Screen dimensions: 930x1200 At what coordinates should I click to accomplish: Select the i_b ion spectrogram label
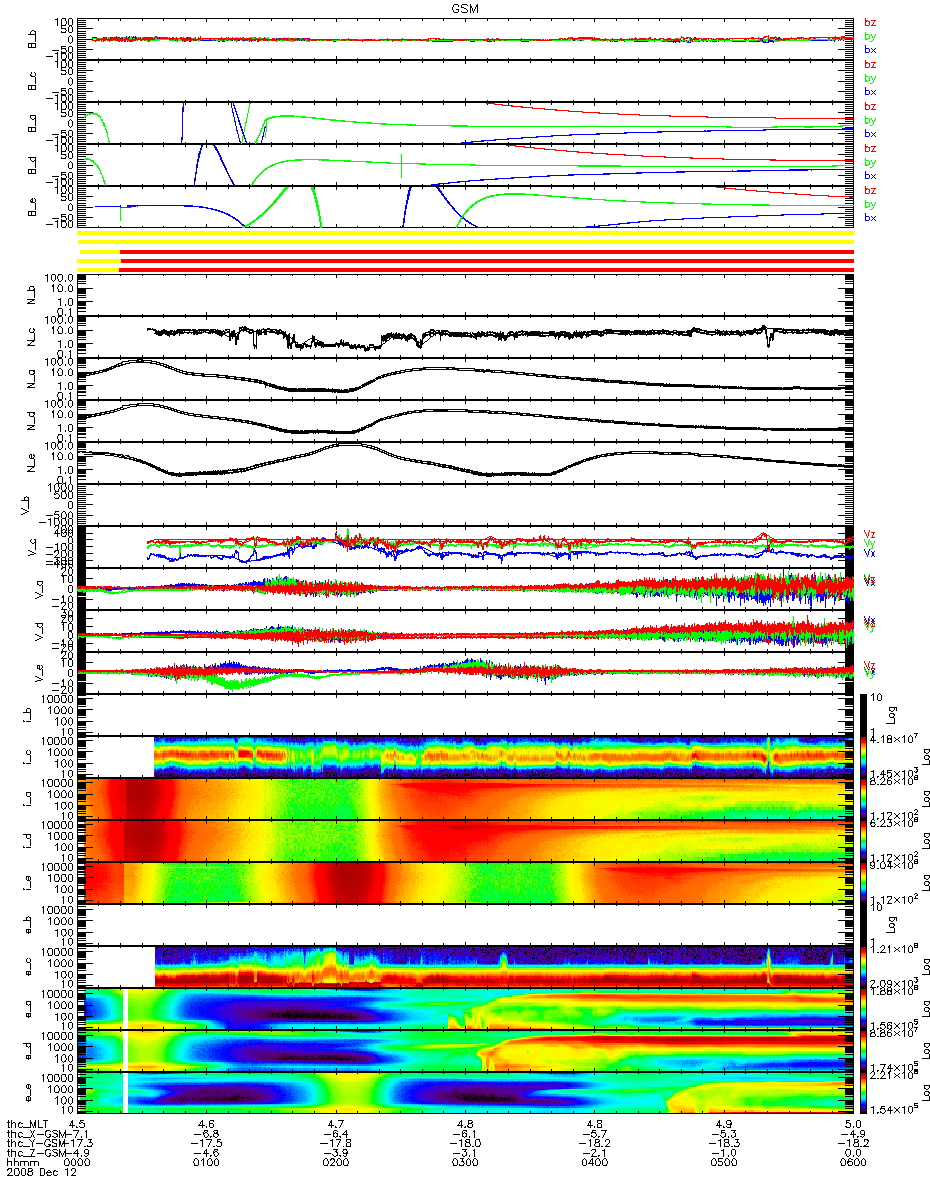pos(27,715)
